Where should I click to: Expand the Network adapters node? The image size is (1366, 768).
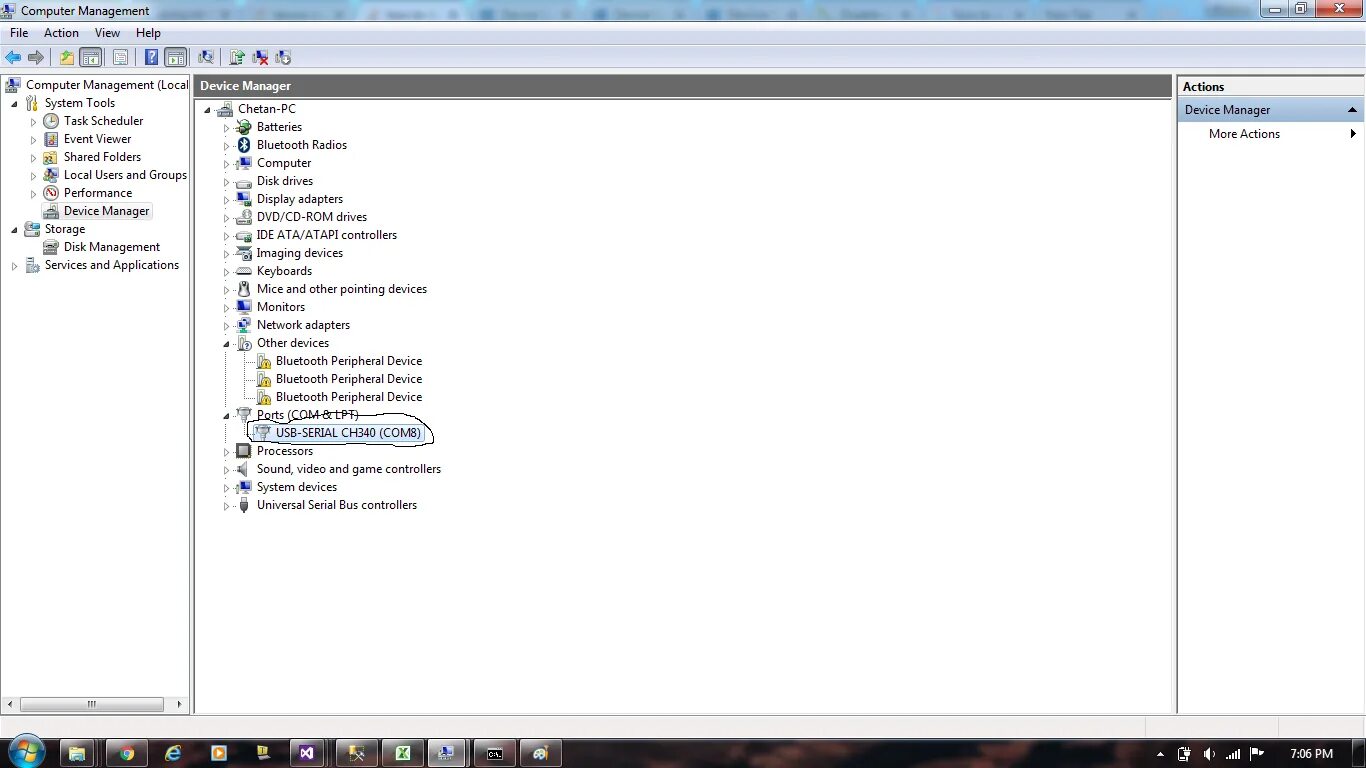coord(226,326)
